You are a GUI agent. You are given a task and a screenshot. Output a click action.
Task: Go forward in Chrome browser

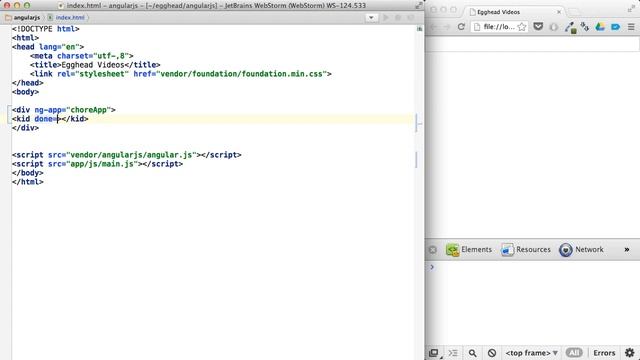pyautogui.click(x=447, y=27)
